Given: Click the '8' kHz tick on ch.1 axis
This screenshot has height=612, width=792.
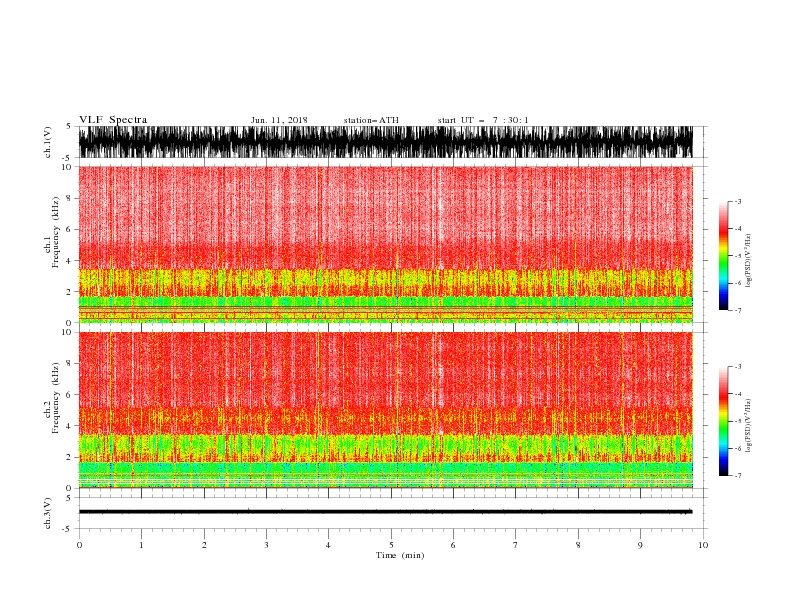Looking at the screenshot, I should coord(69,198).
